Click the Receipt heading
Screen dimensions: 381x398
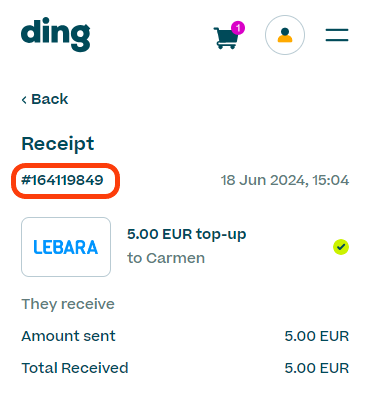click(58, 144)
